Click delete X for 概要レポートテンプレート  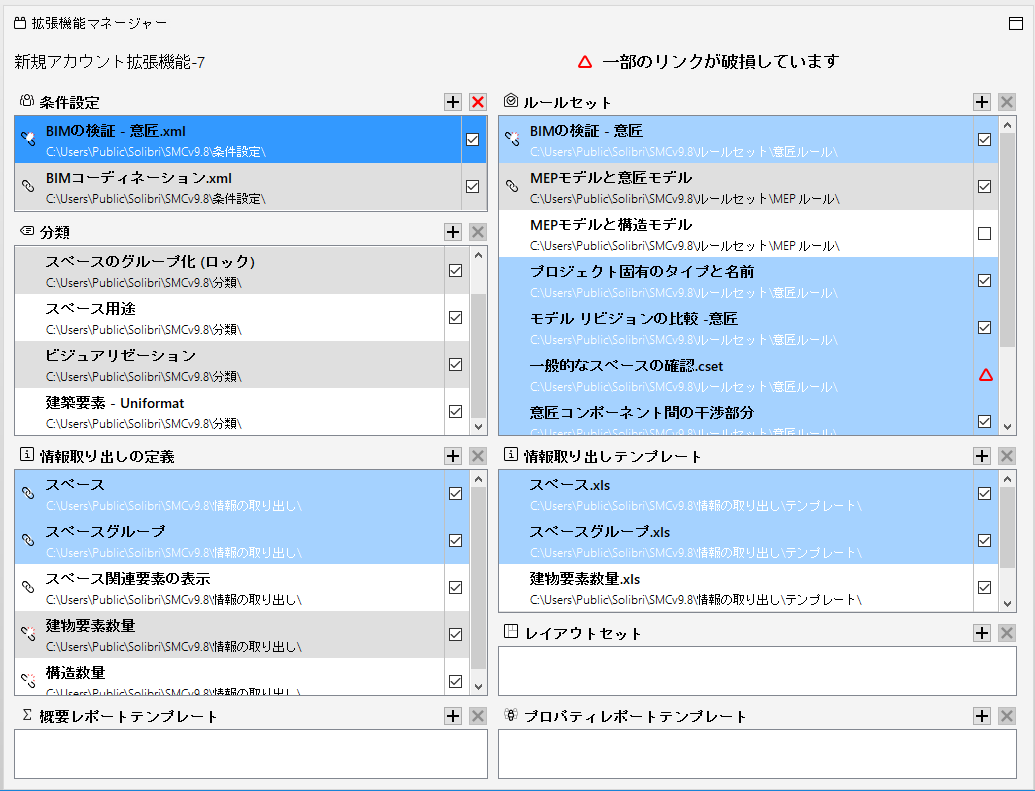click(478, 716)
